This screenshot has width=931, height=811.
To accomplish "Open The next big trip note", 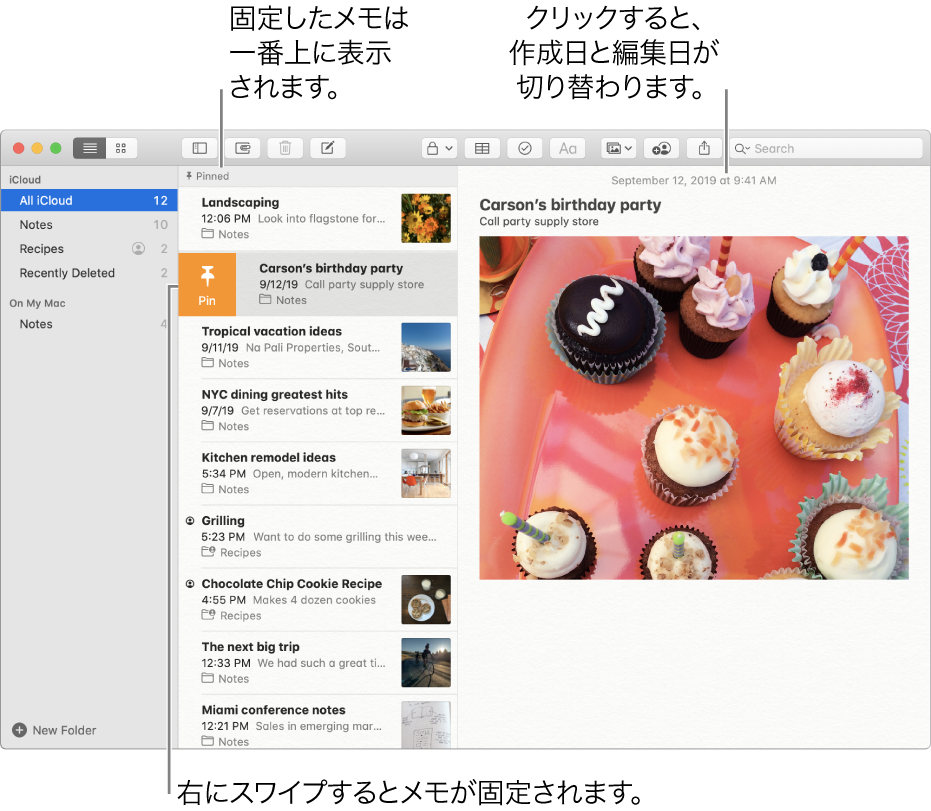I will click(x=318, y=663).
